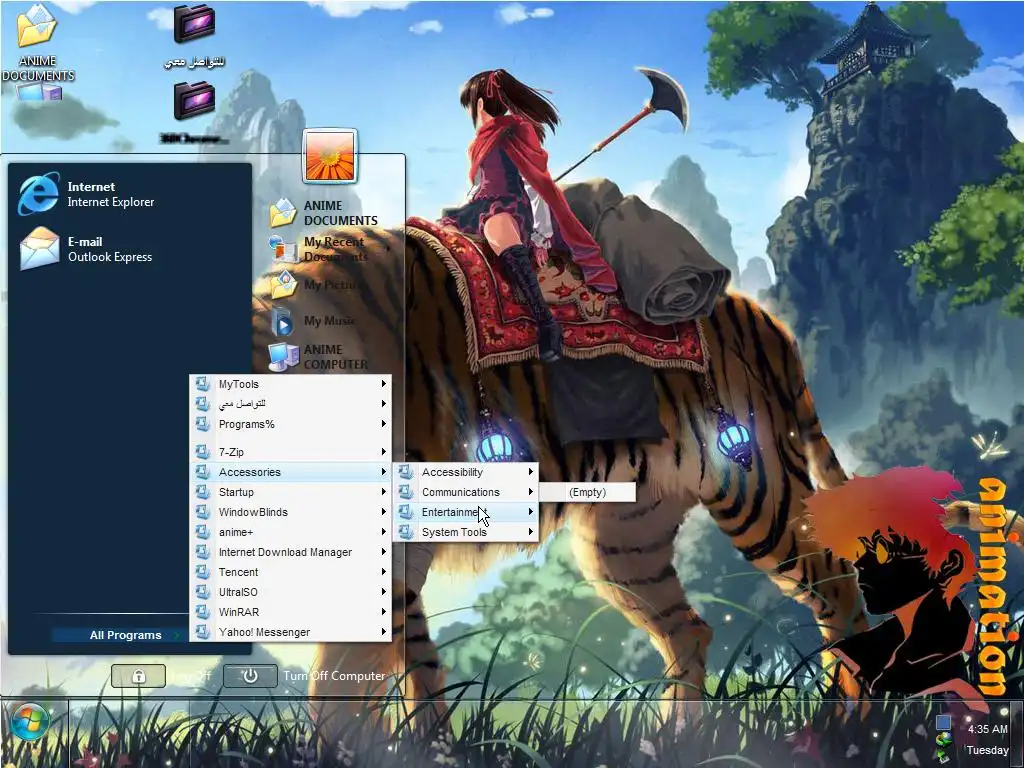Click the power Turn Off Computer button
The image size is (1024, 768).
tap(250, 676)
